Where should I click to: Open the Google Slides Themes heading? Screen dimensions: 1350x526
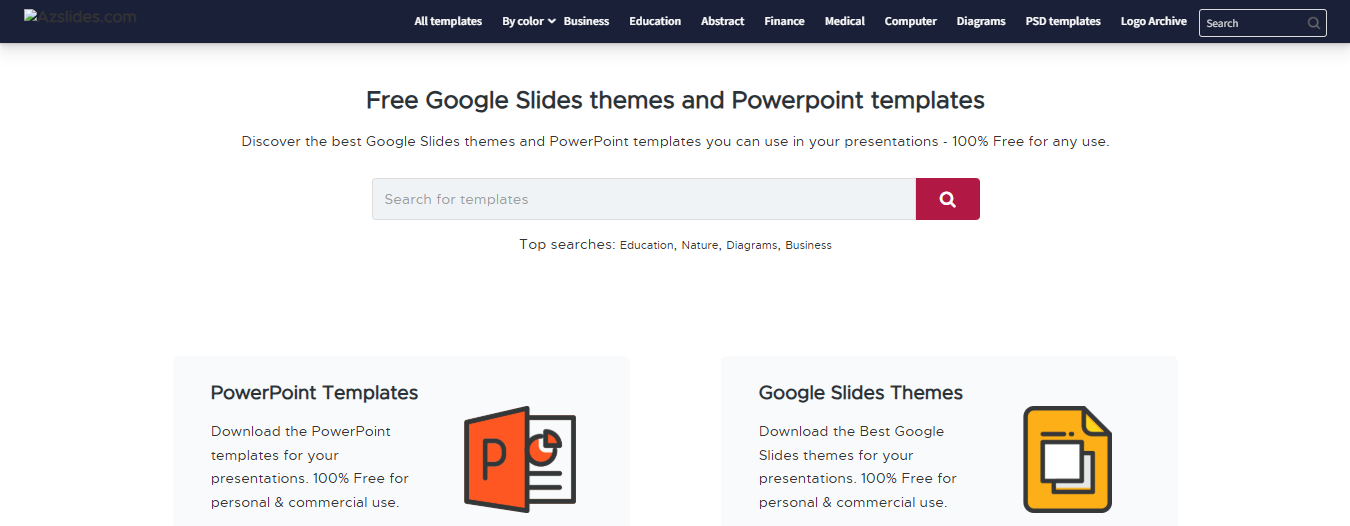coord(861,393)
